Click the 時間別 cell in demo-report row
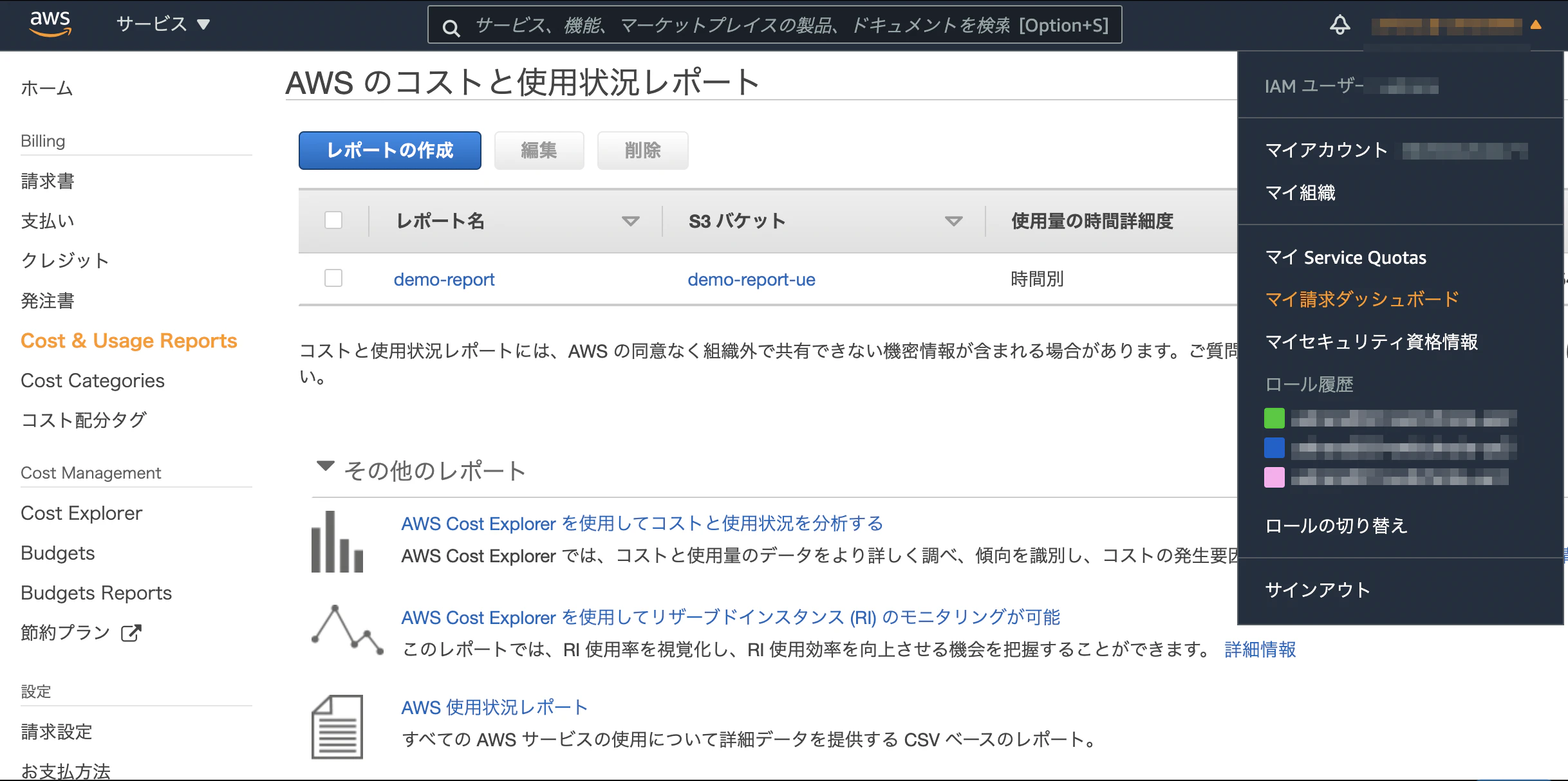The height and width of the screenshot is (781, 1568). coord(1037,279)
